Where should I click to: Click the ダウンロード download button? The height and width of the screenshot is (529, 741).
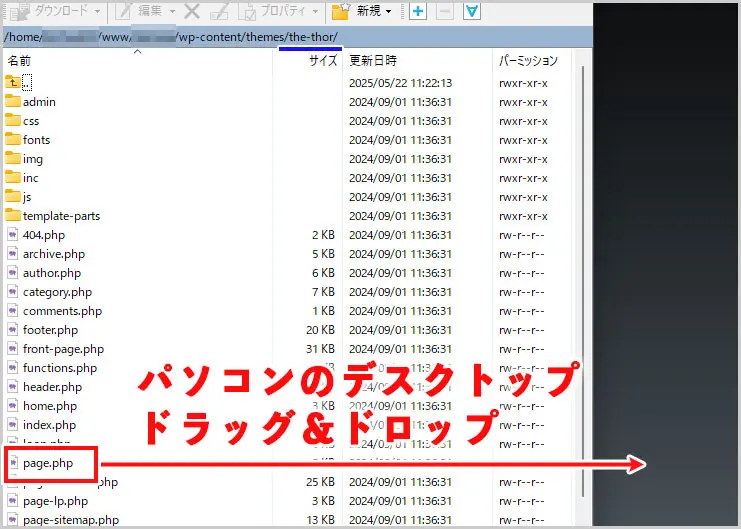pyautogui.click(x=50, y=11)
